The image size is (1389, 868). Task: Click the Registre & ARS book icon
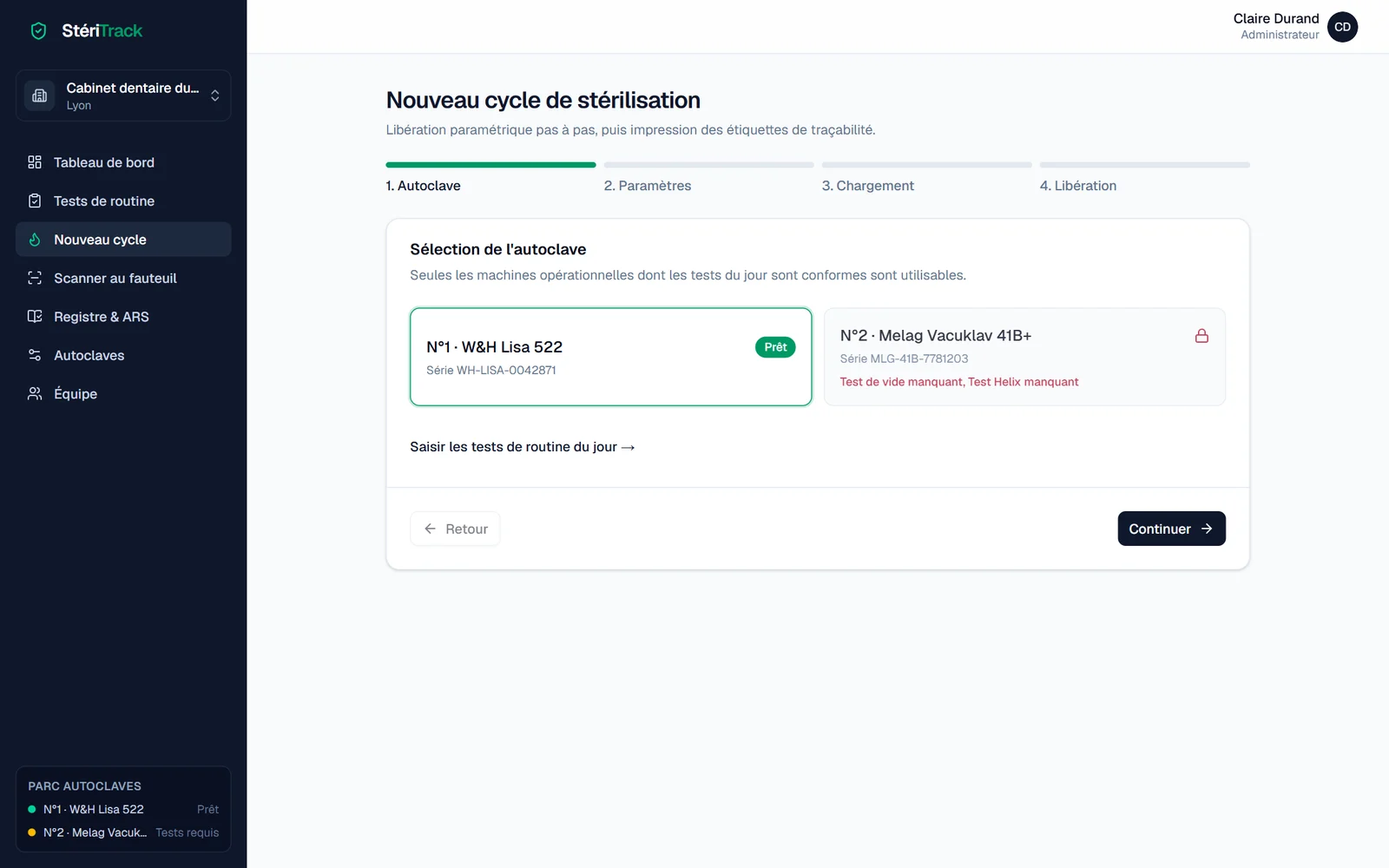pyautogui.click(x=35, y=317)
